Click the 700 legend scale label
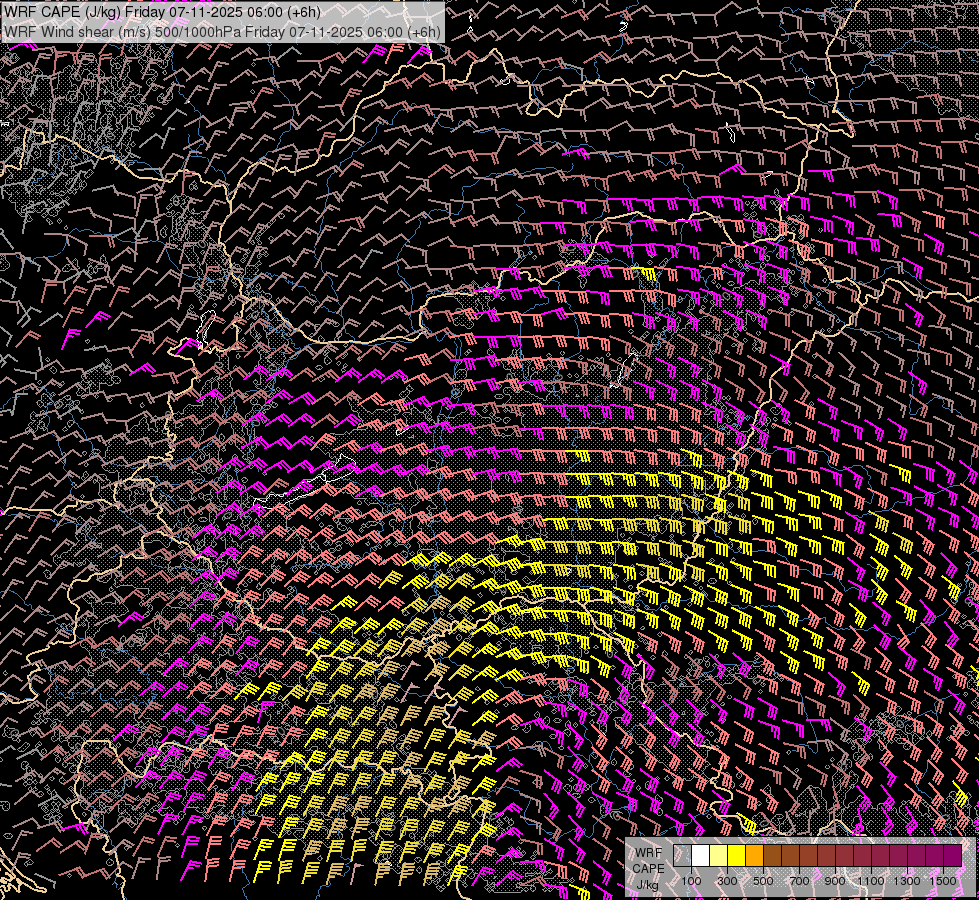The image size is (979, 900). tap(799, 881)
